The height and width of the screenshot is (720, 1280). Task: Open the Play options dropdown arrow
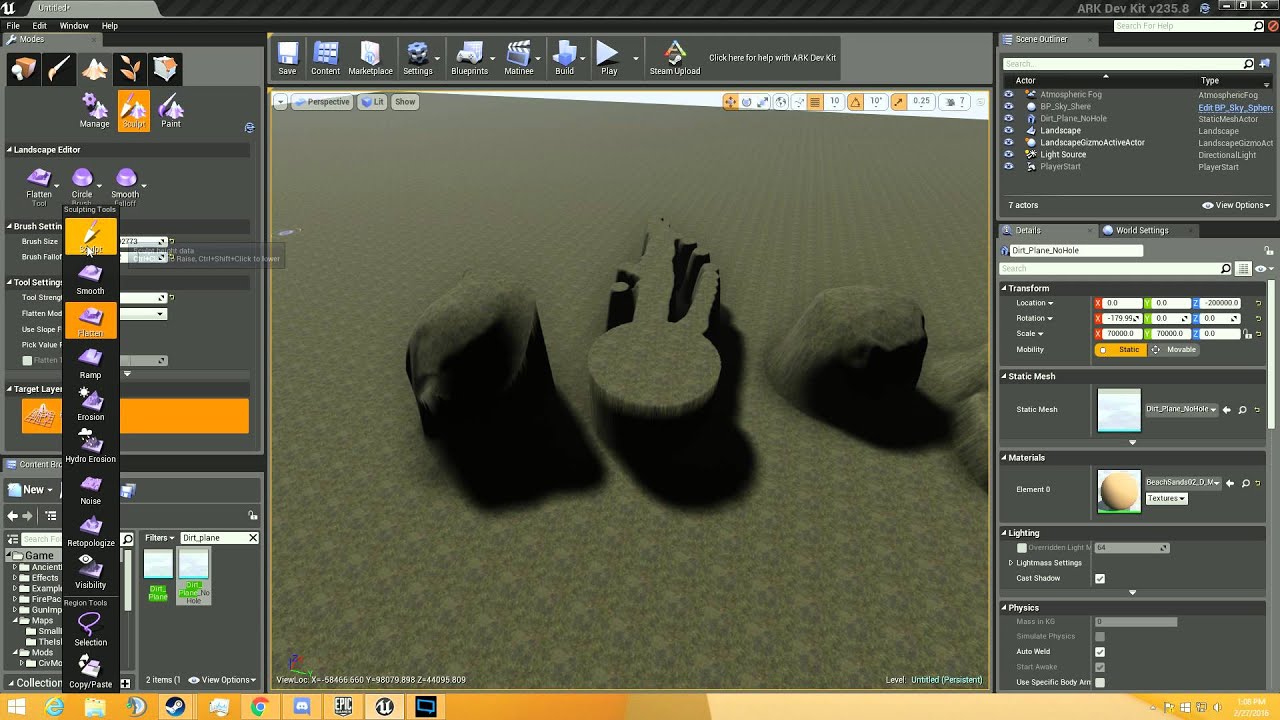[x=635, y=59]
